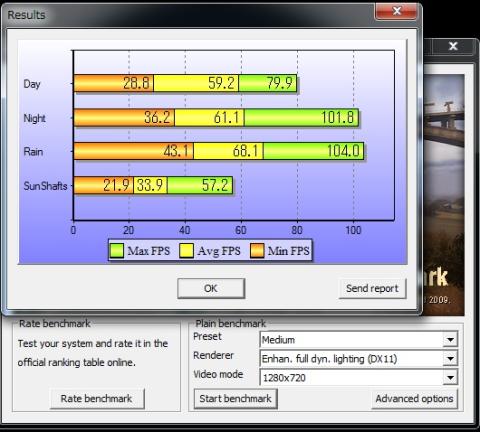Click the SunShafts min value 21.9
Screen dimensions: 480x432
click(116, 185)
